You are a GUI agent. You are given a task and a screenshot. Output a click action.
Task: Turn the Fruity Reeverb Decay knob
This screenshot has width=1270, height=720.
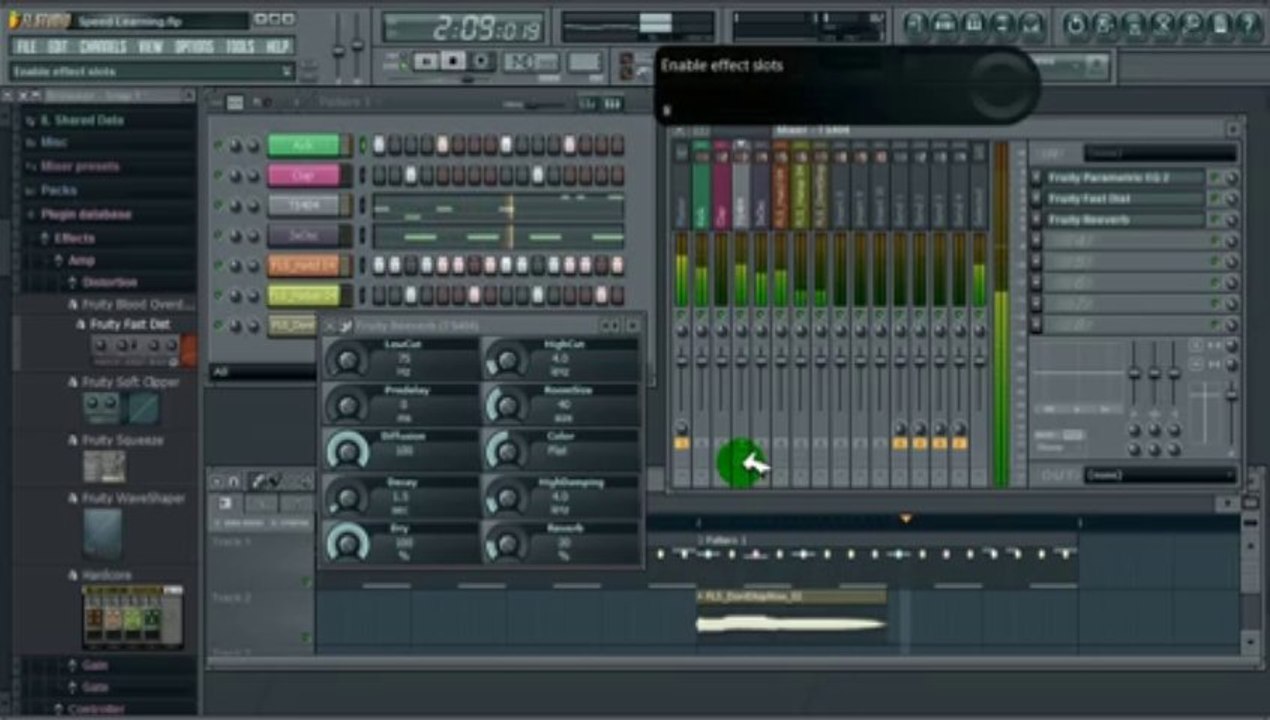[347, 496]
